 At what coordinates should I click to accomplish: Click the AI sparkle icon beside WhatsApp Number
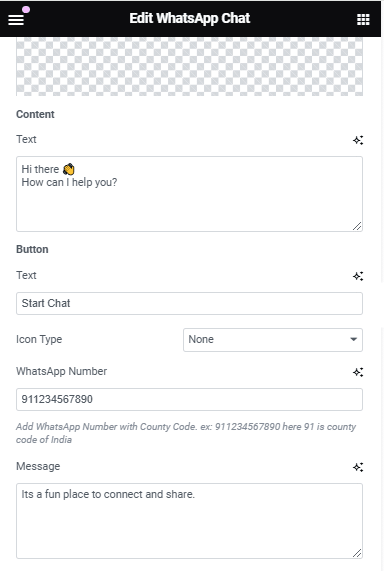pos(358,372)
